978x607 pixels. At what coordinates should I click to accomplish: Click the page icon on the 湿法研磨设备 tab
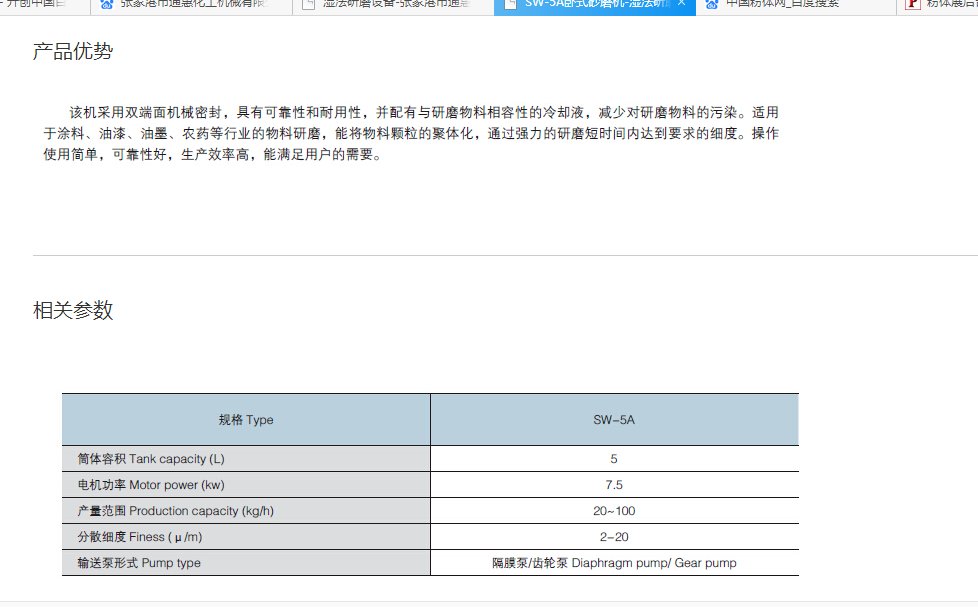[x=309, y=4]
